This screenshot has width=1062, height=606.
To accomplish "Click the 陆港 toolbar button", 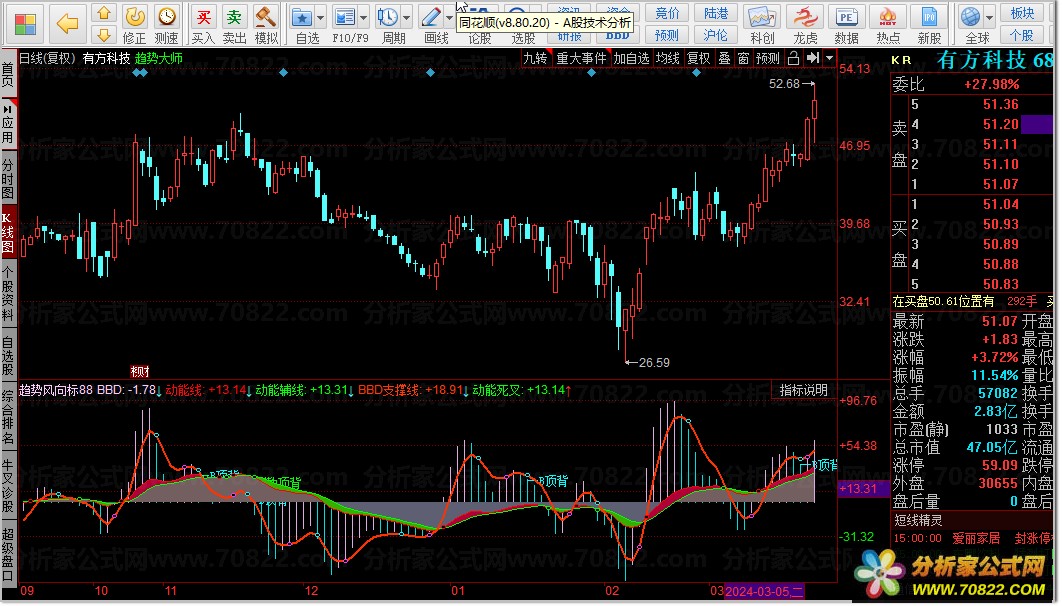I will (716, 13).
